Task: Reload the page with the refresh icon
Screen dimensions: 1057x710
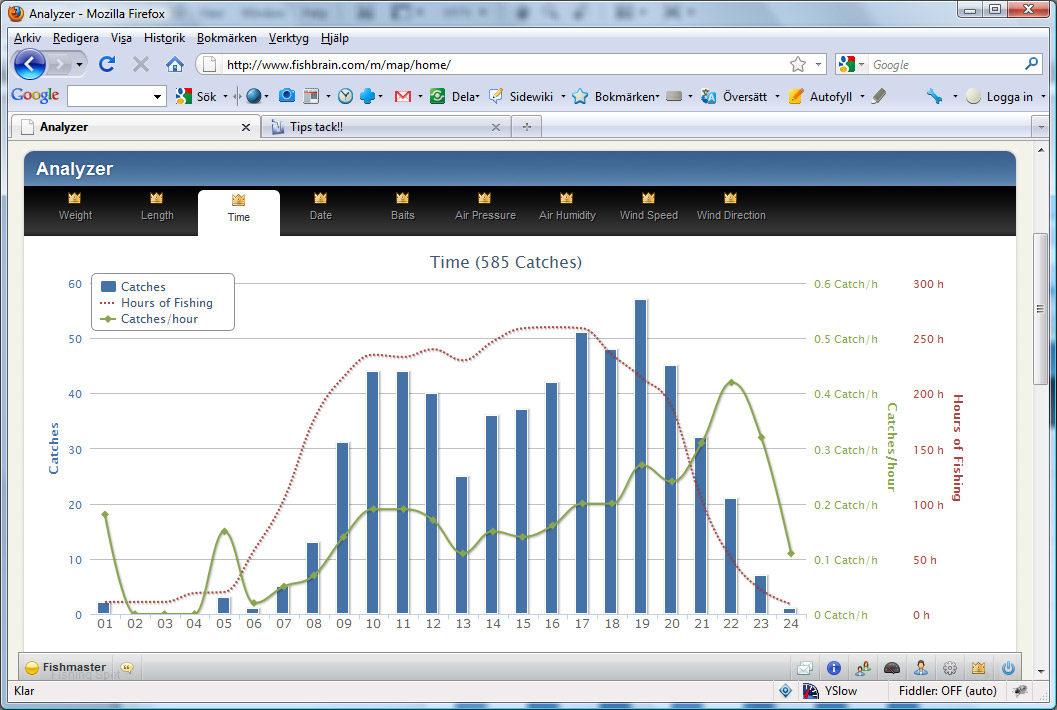Action: (107, 64)
